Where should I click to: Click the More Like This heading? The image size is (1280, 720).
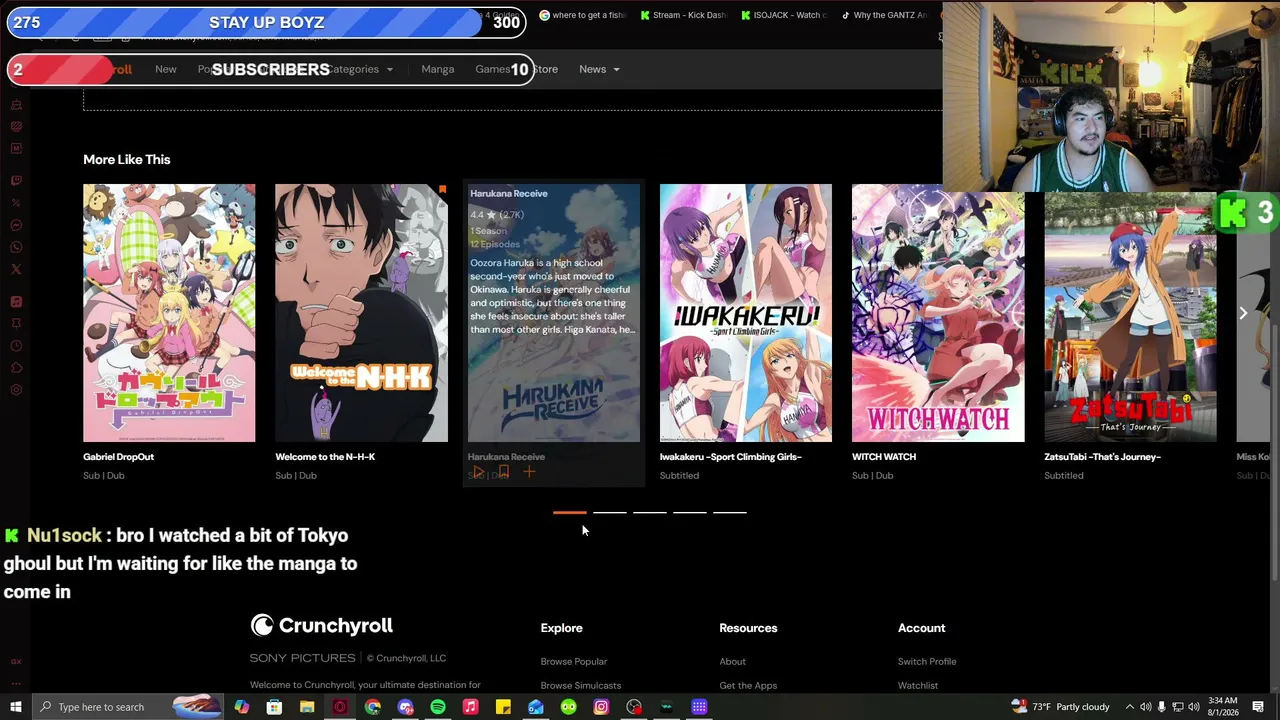coord(127,160)
